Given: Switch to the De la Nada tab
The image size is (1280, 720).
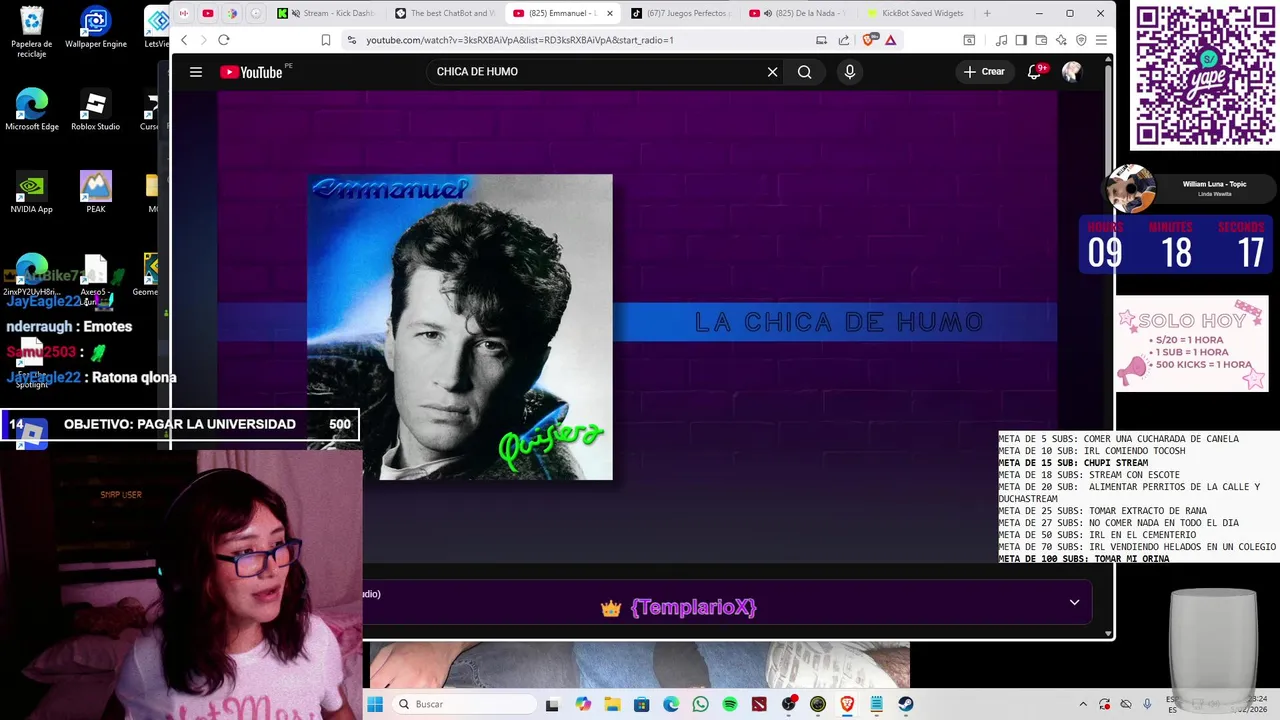Looking at the screenshot, I should tap(798, 13).
